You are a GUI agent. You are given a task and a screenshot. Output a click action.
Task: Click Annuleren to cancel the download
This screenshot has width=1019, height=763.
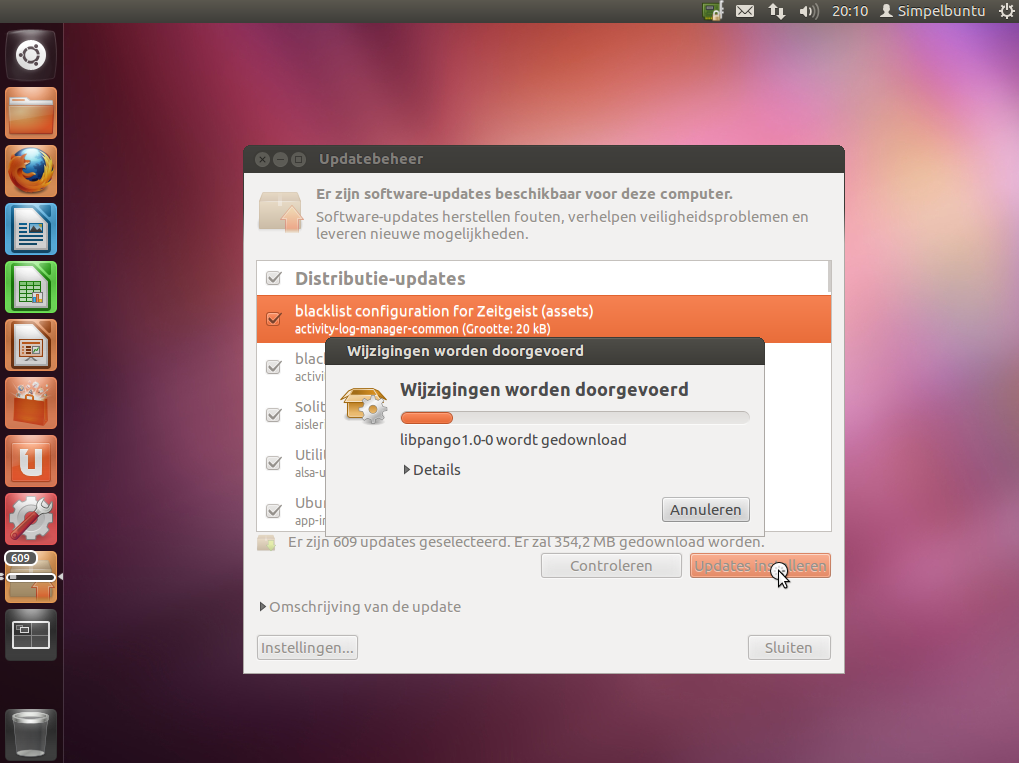pos(705,509)
